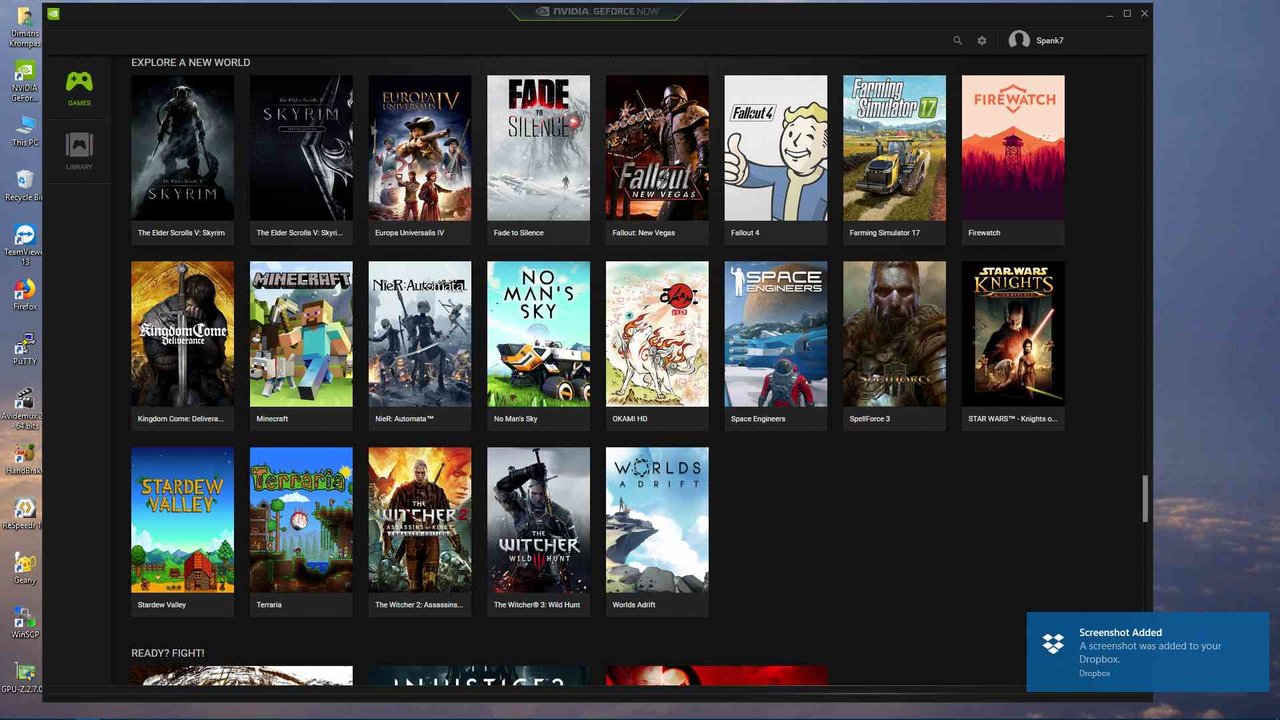Click the Firewatch title caption

click(x=984, y=233)
